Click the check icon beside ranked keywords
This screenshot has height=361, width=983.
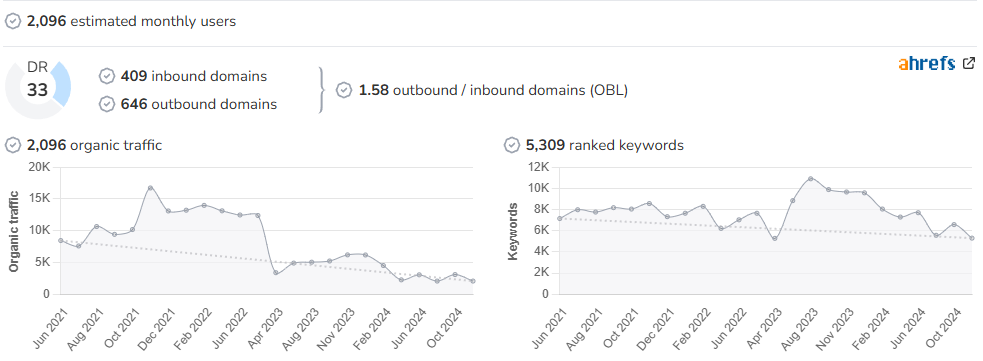coord(512,145)
